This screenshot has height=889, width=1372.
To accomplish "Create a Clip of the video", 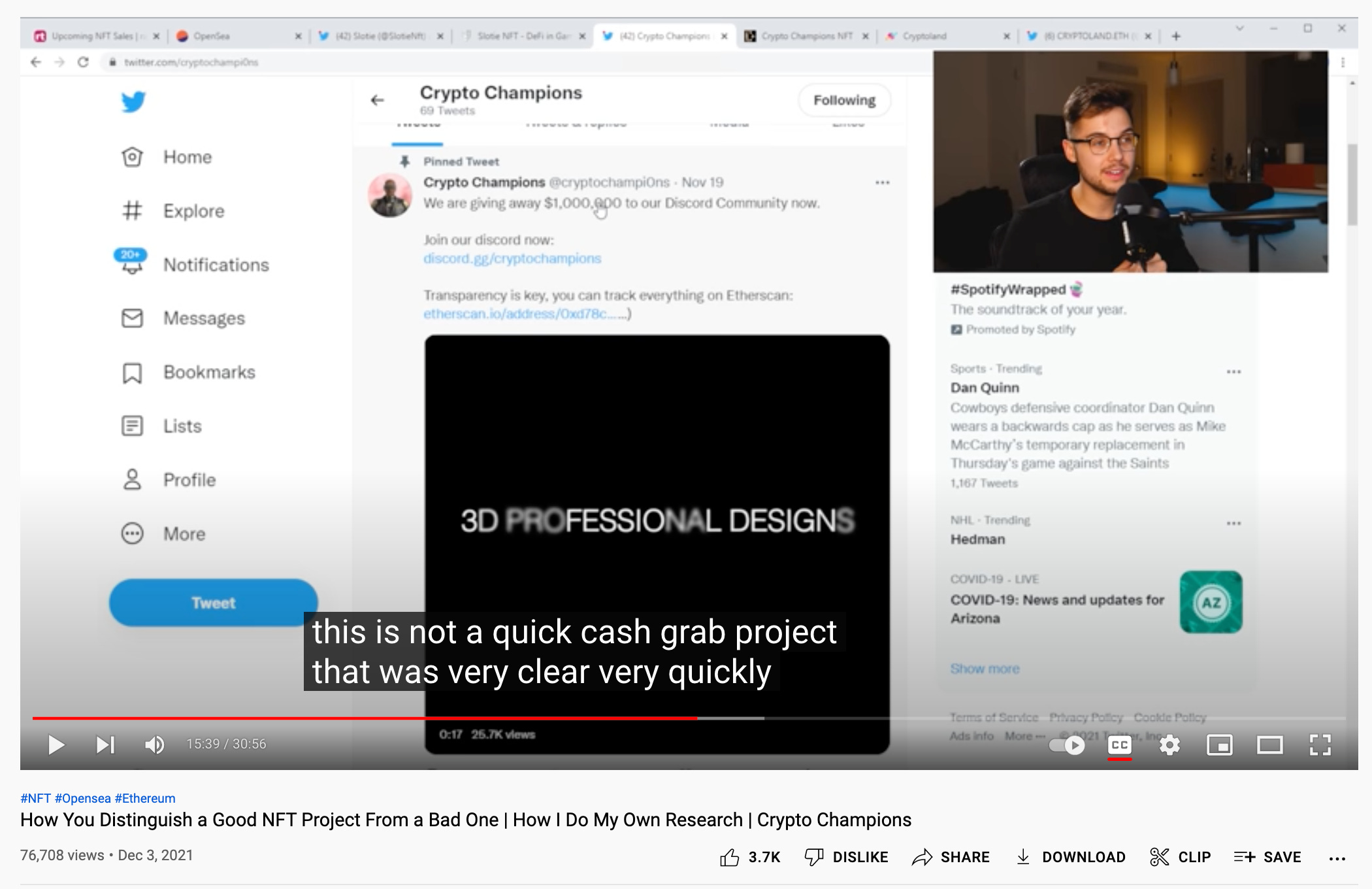I will (1181, 857).
